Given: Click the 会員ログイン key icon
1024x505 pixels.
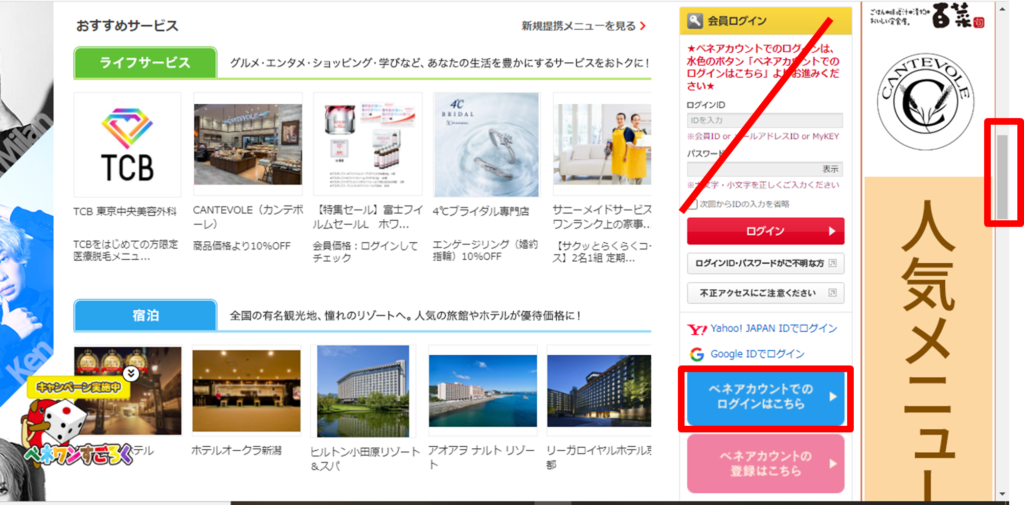Looking at the screenshot, I should [694, 22].
